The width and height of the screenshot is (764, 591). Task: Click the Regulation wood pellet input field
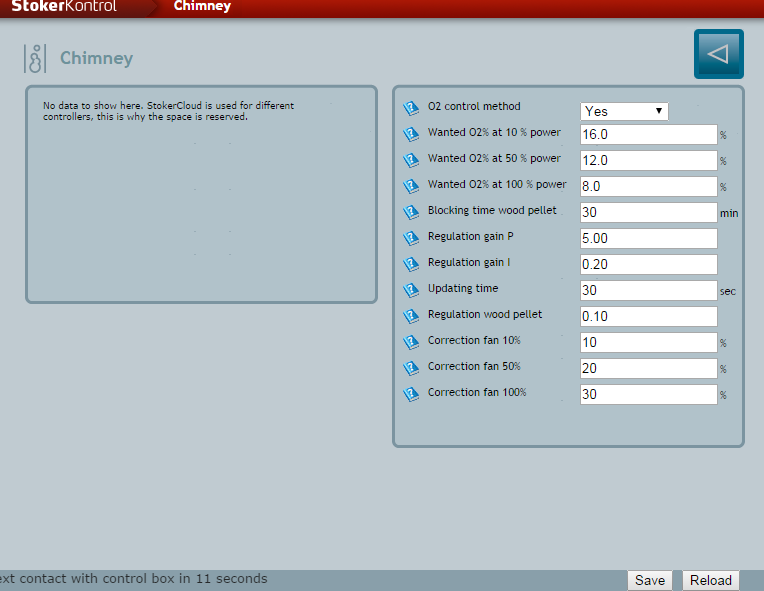point(648,316)
